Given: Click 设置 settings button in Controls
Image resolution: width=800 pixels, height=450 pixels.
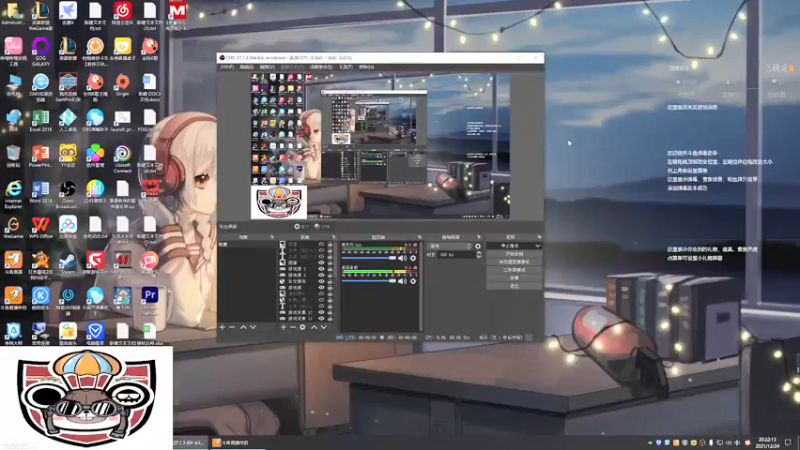Looking at the screenshot, I should coord(514,278).
